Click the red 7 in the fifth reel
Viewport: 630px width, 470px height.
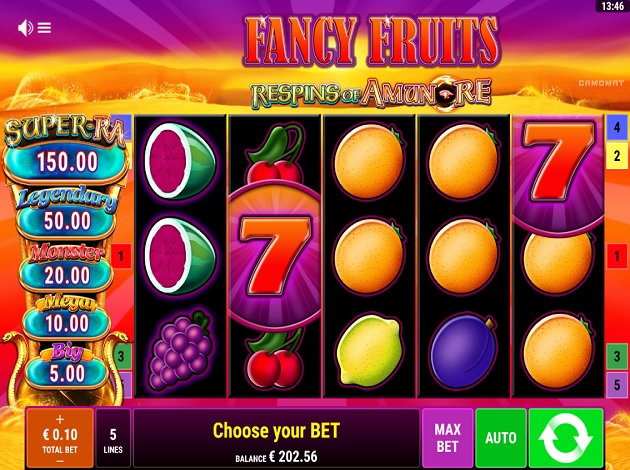[x=558, y=161]
